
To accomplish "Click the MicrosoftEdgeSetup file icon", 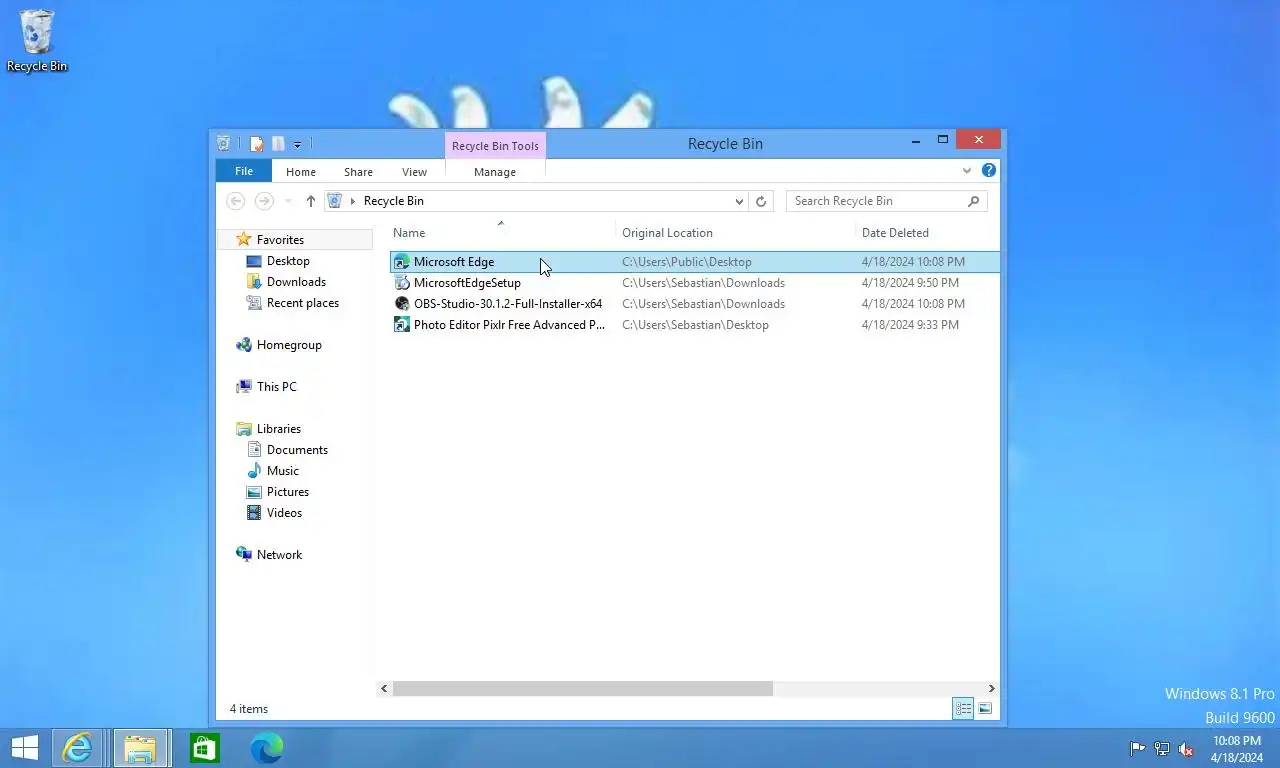I will coord(402,283).
